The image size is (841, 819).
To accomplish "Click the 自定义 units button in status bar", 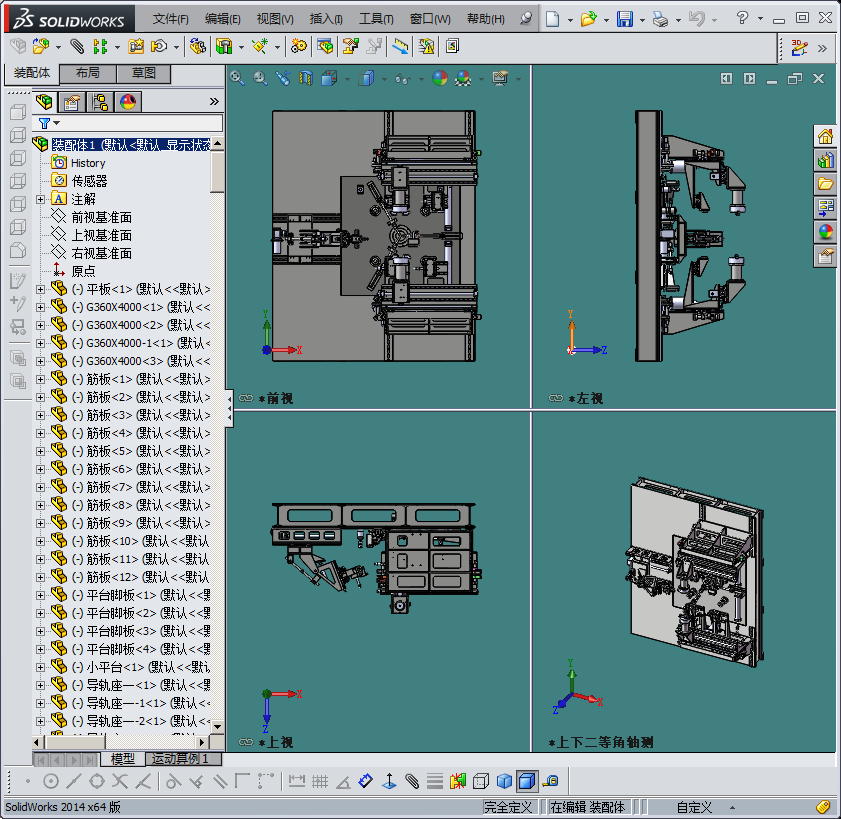I will 694,807.
